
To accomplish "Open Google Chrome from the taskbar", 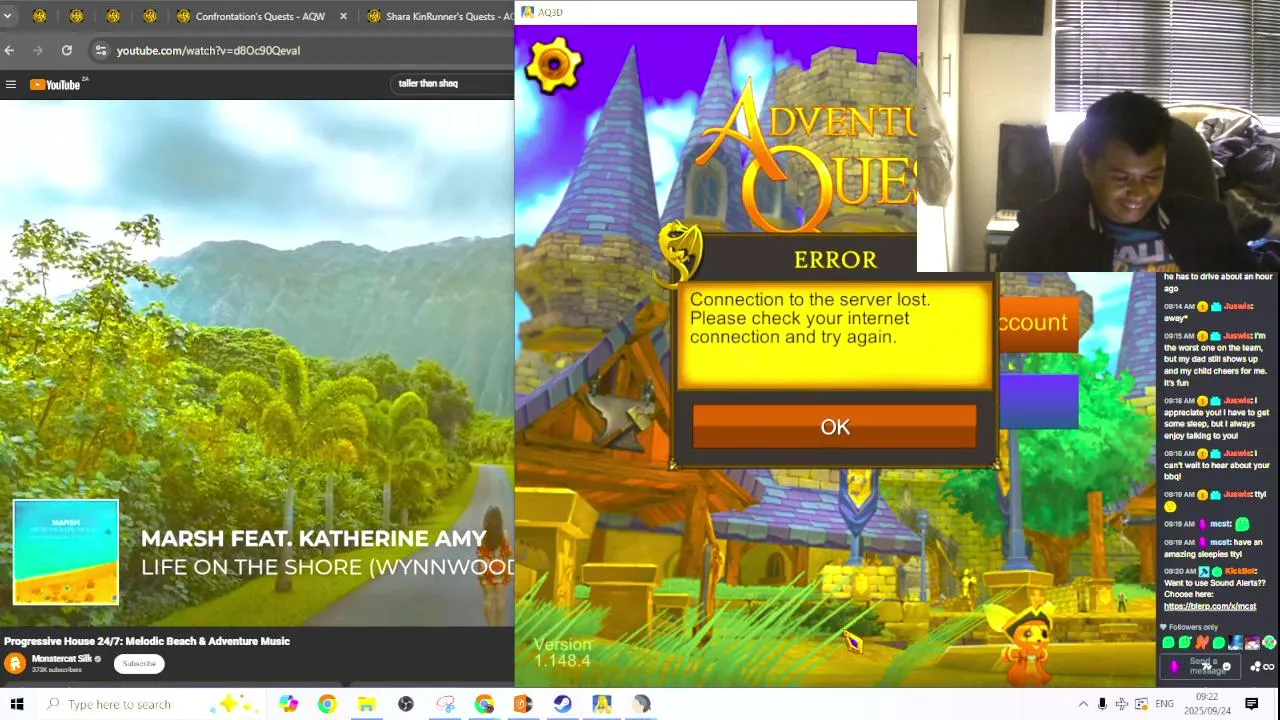I will (327, 704).
